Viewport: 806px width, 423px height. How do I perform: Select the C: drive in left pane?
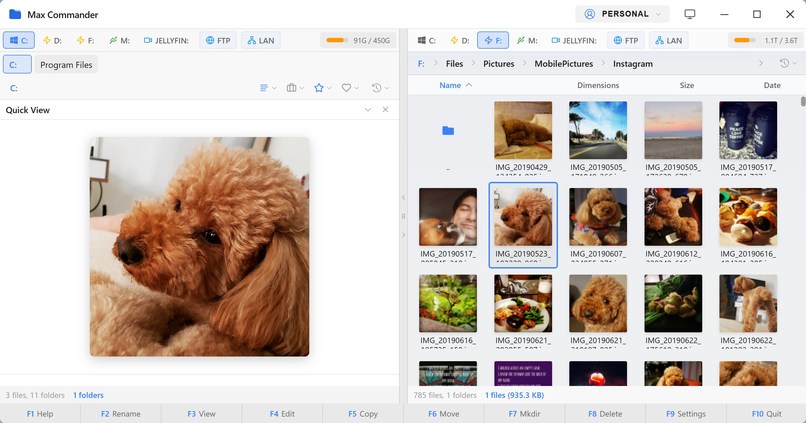19,40
